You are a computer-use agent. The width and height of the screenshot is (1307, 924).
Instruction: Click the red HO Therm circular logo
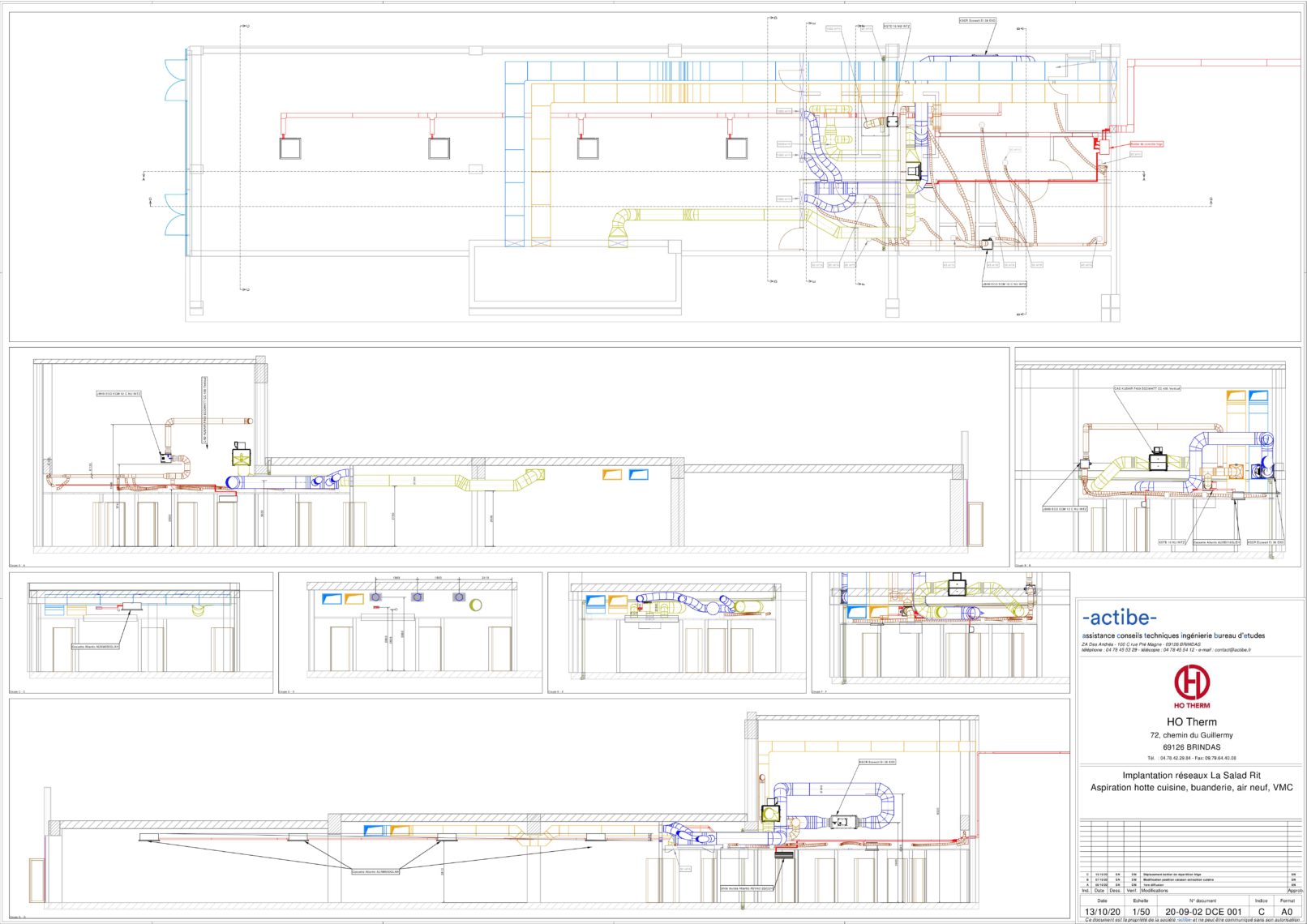coord(1191,682)
